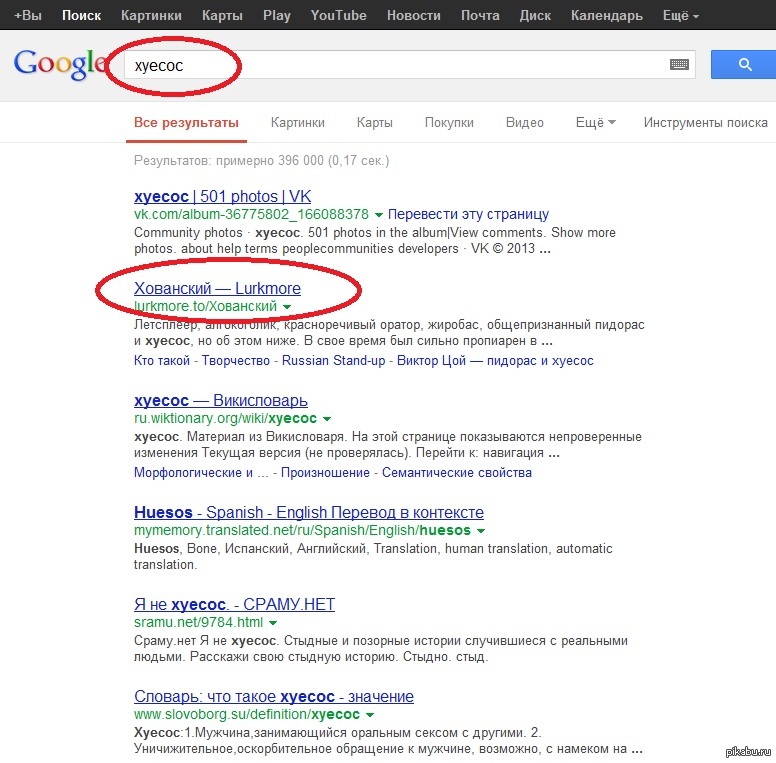Open the 501 photos | VK result
This screenshot has height=763, width=776.
tap(222, 196)
